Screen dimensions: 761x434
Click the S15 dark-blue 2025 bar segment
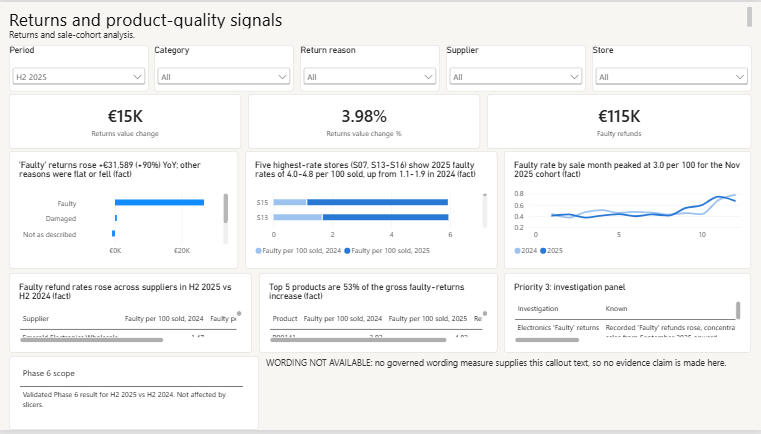click(x=377, y=202)
